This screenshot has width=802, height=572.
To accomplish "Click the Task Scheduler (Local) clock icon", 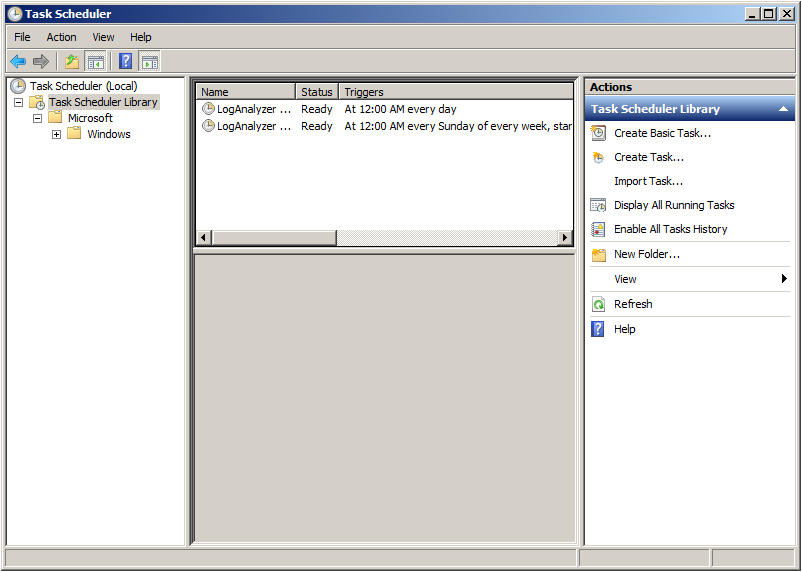I will click(x=18, y=86).
